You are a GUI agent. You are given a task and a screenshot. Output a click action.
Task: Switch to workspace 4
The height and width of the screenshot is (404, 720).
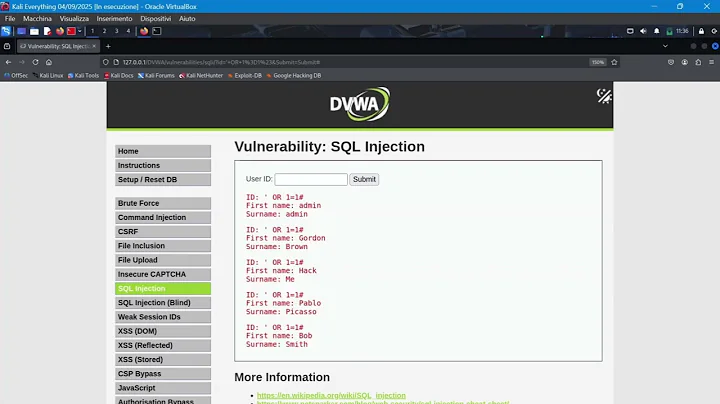128,31
